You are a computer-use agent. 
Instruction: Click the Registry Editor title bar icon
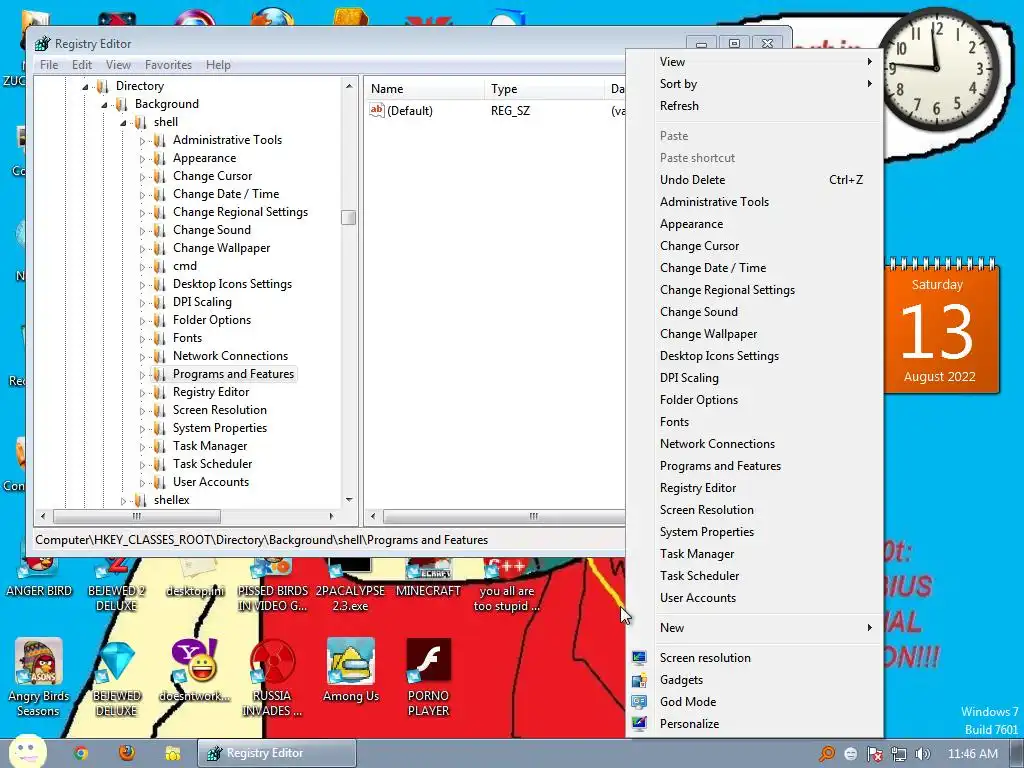42,44
